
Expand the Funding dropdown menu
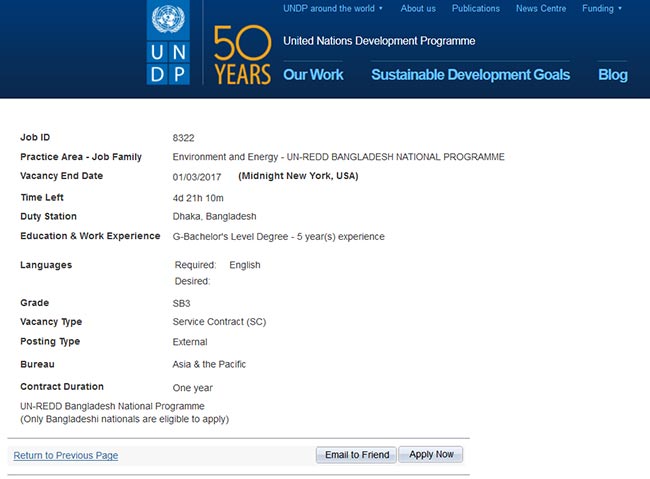tap(601, 8)
